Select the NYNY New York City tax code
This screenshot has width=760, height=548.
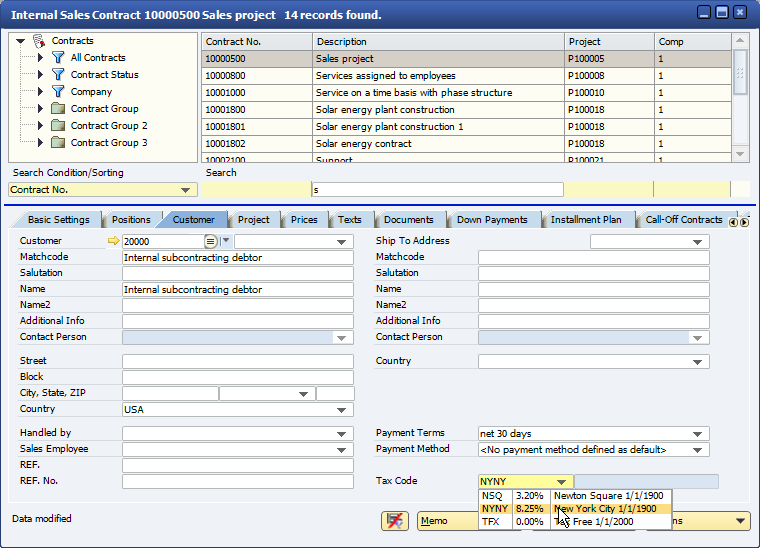tap(575, 509)
